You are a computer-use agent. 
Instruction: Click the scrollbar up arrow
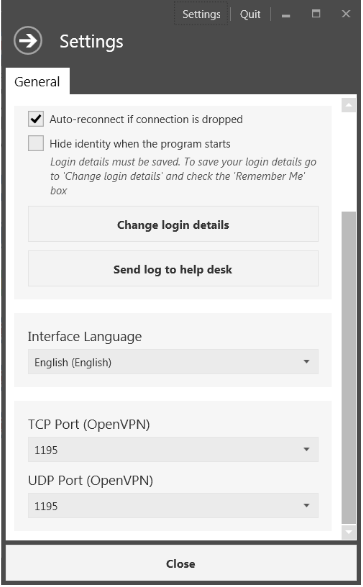[x=349, y=106]
